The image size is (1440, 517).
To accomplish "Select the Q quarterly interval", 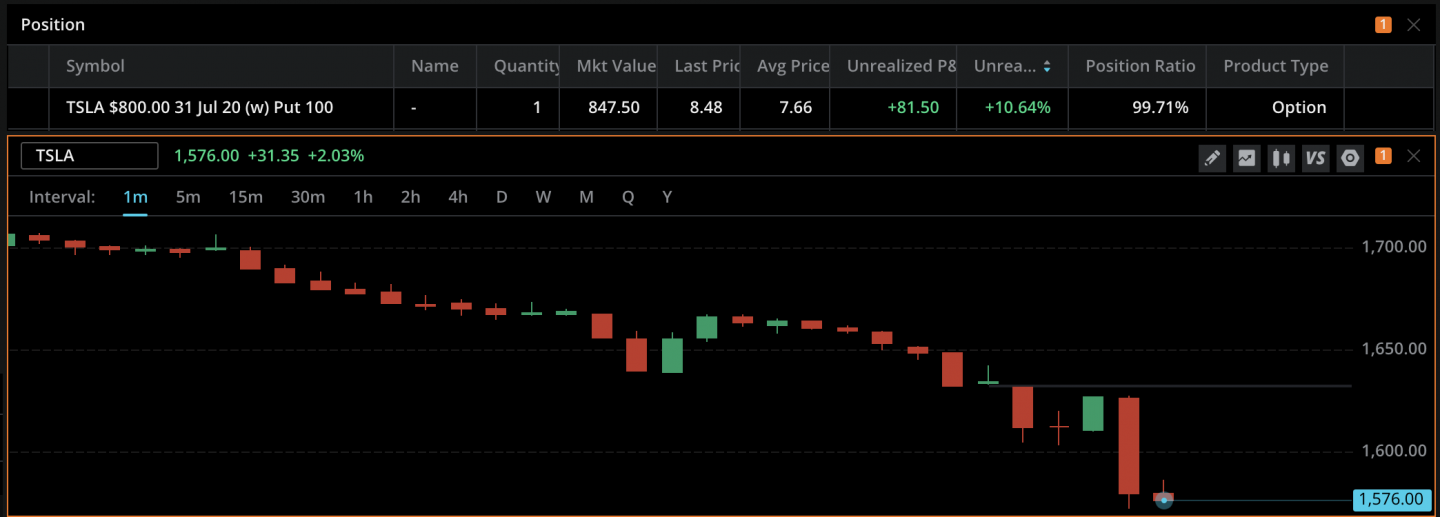I will 628,197.
